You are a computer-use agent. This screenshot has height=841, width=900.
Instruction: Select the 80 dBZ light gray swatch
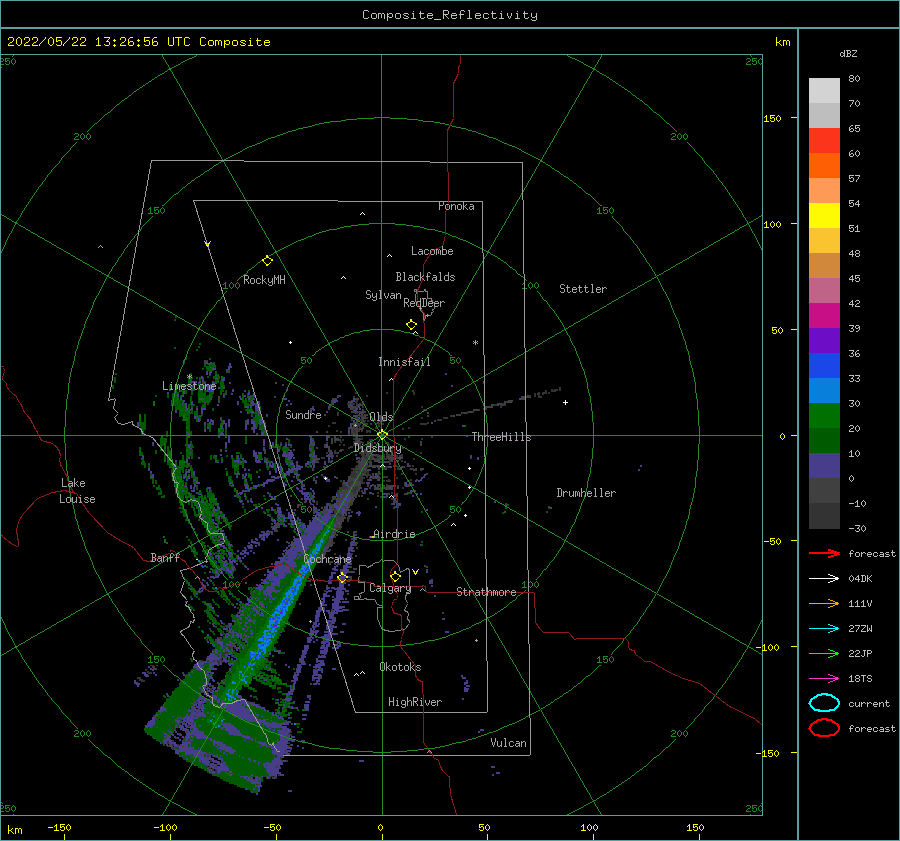(x=824, y=90)
